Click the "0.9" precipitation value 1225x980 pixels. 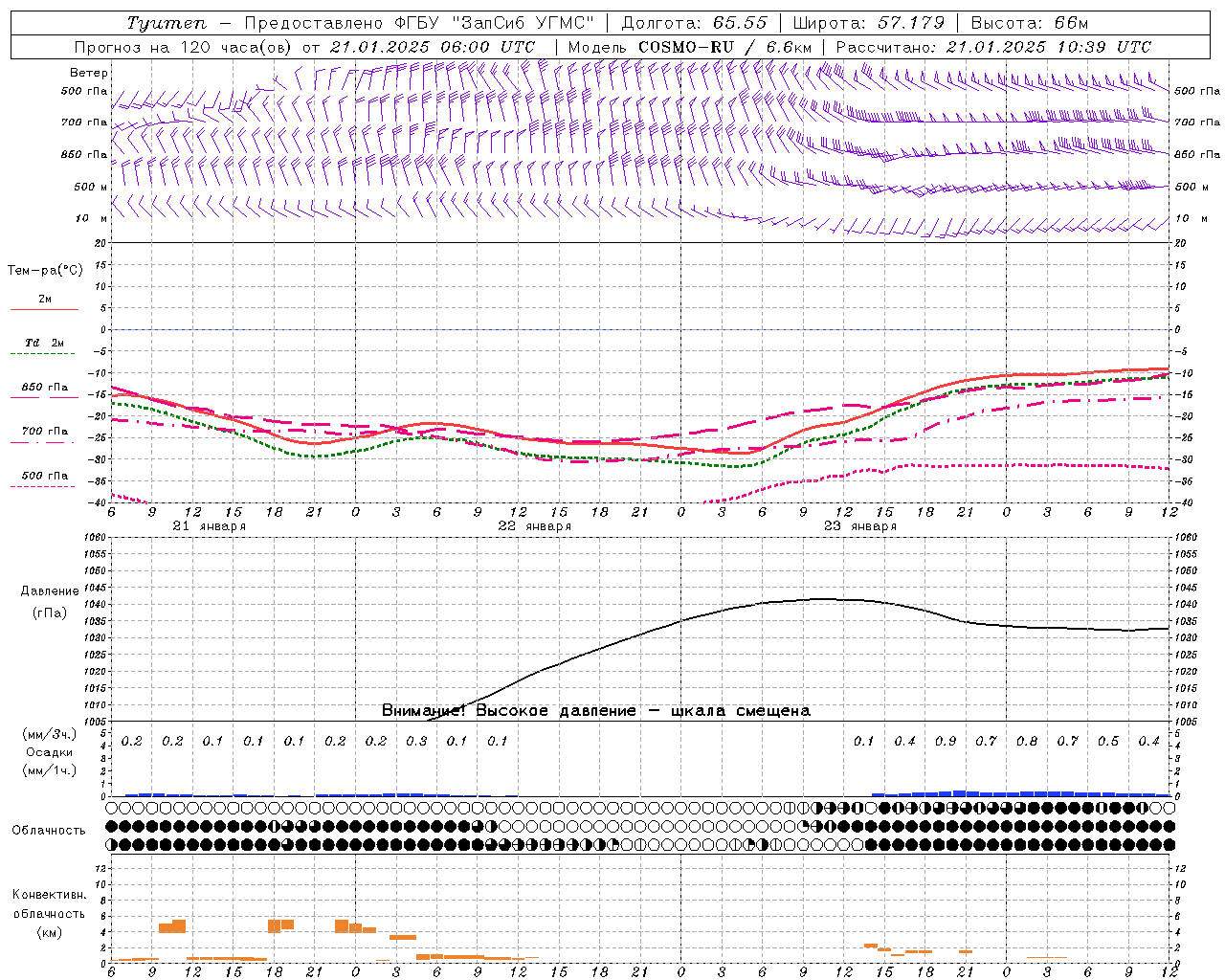[946, 741]
